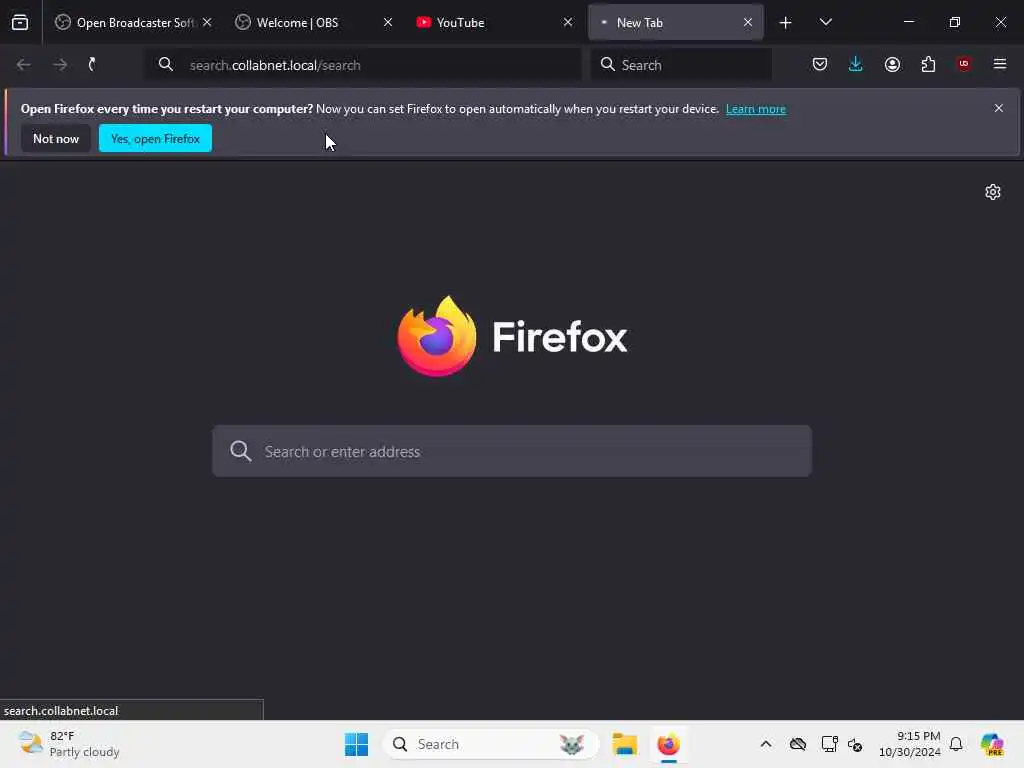Close the New Tab tab

[x=748, y=22]
